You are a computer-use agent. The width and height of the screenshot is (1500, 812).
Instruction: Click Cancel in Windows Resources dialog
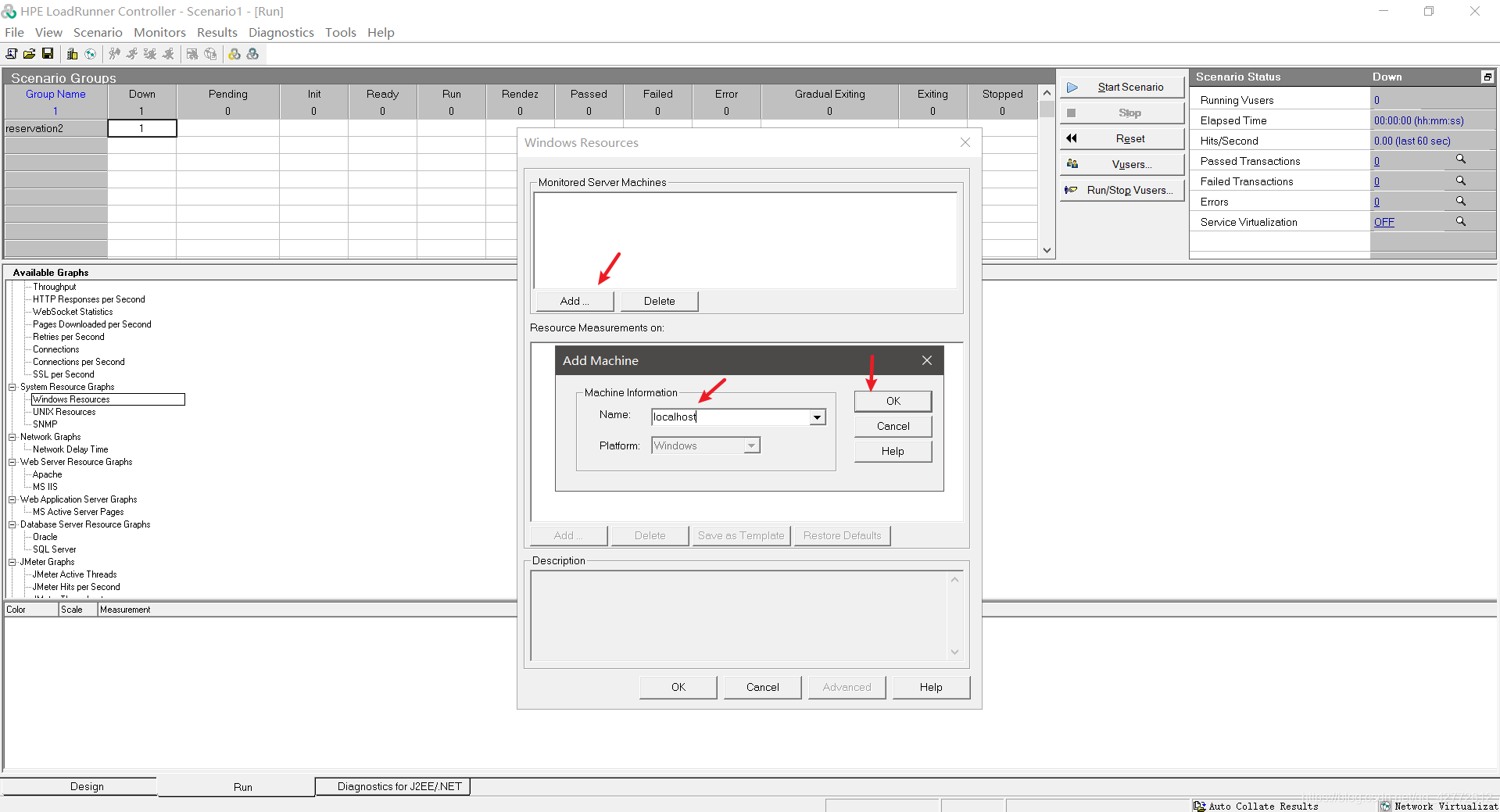pos(762,687)
